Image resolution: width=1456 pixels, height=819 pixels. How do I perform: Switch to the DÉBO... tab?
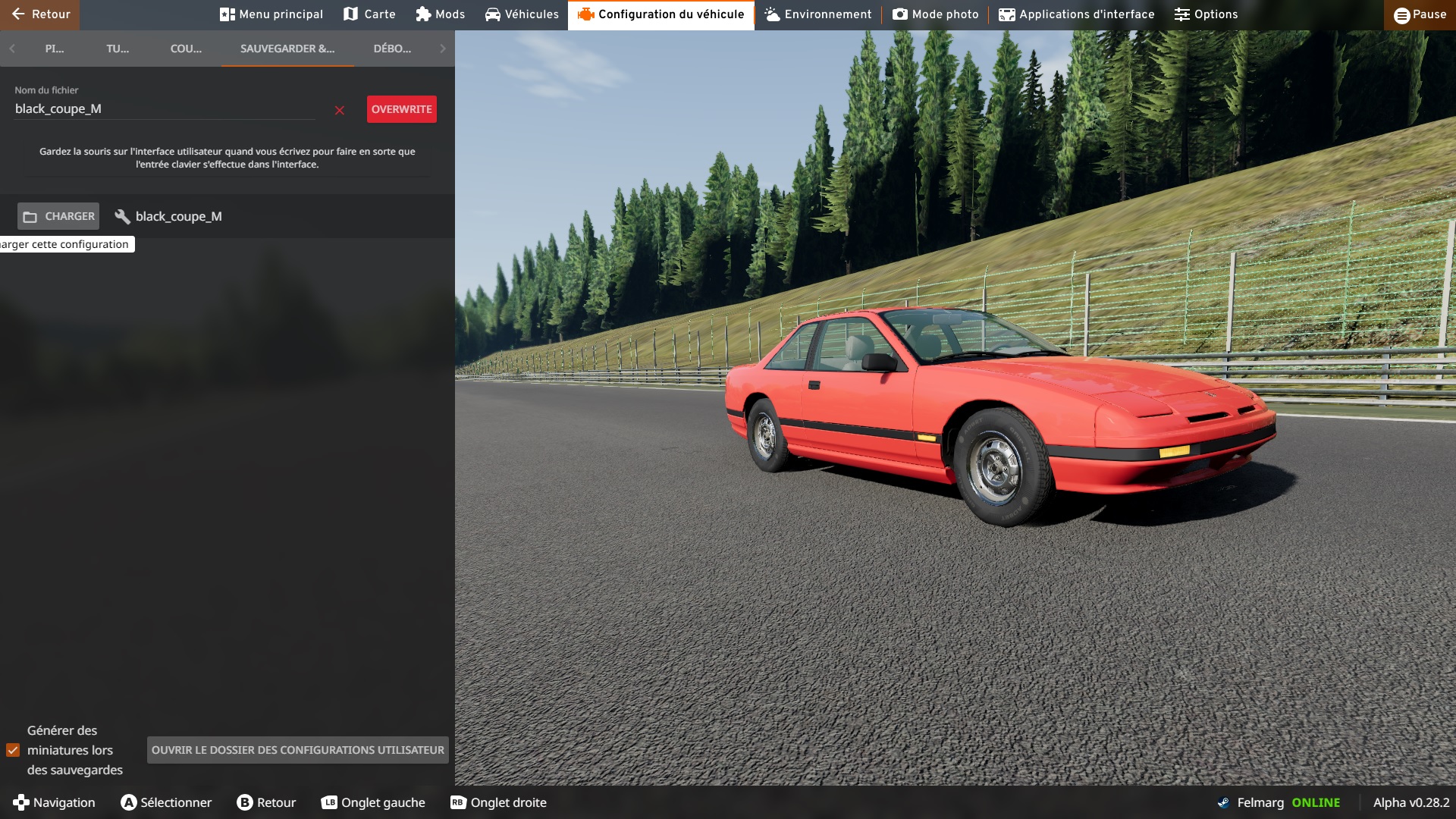pos(392,49)
